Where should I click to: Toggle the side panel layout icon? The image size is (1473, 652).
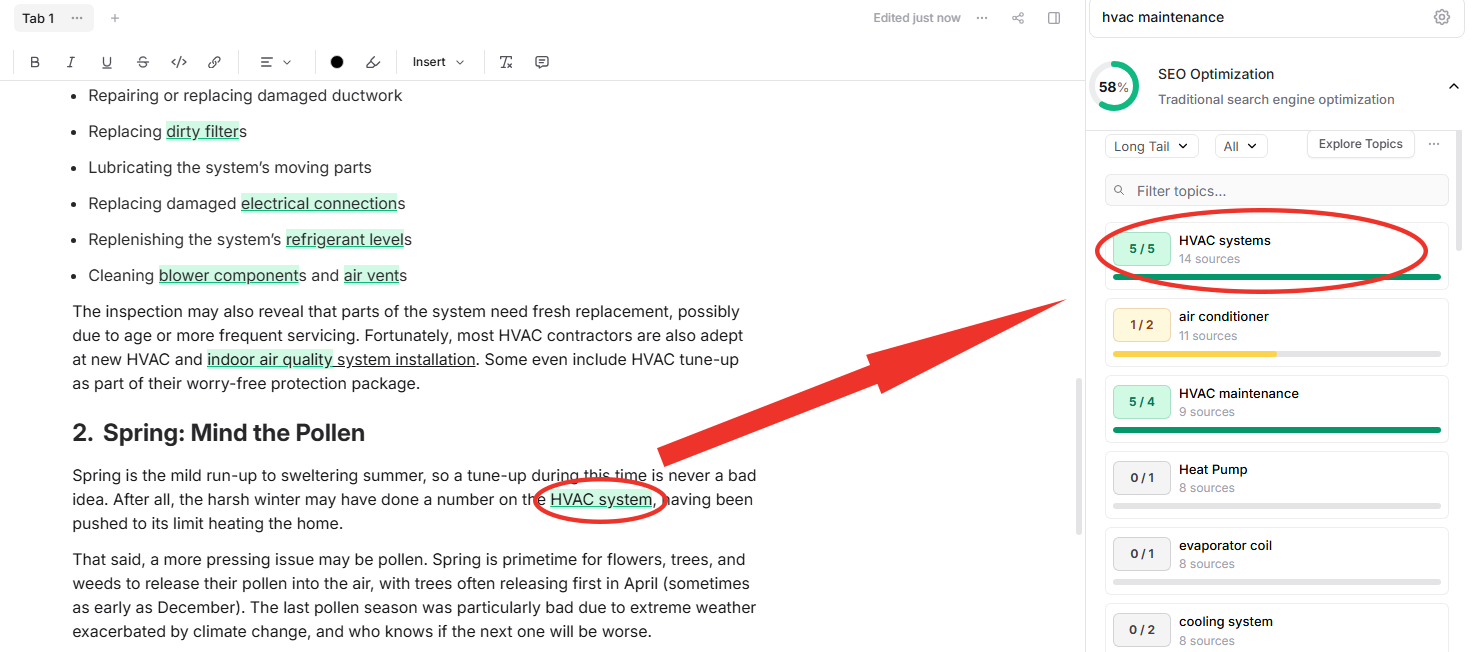(x=1054, y=18)
